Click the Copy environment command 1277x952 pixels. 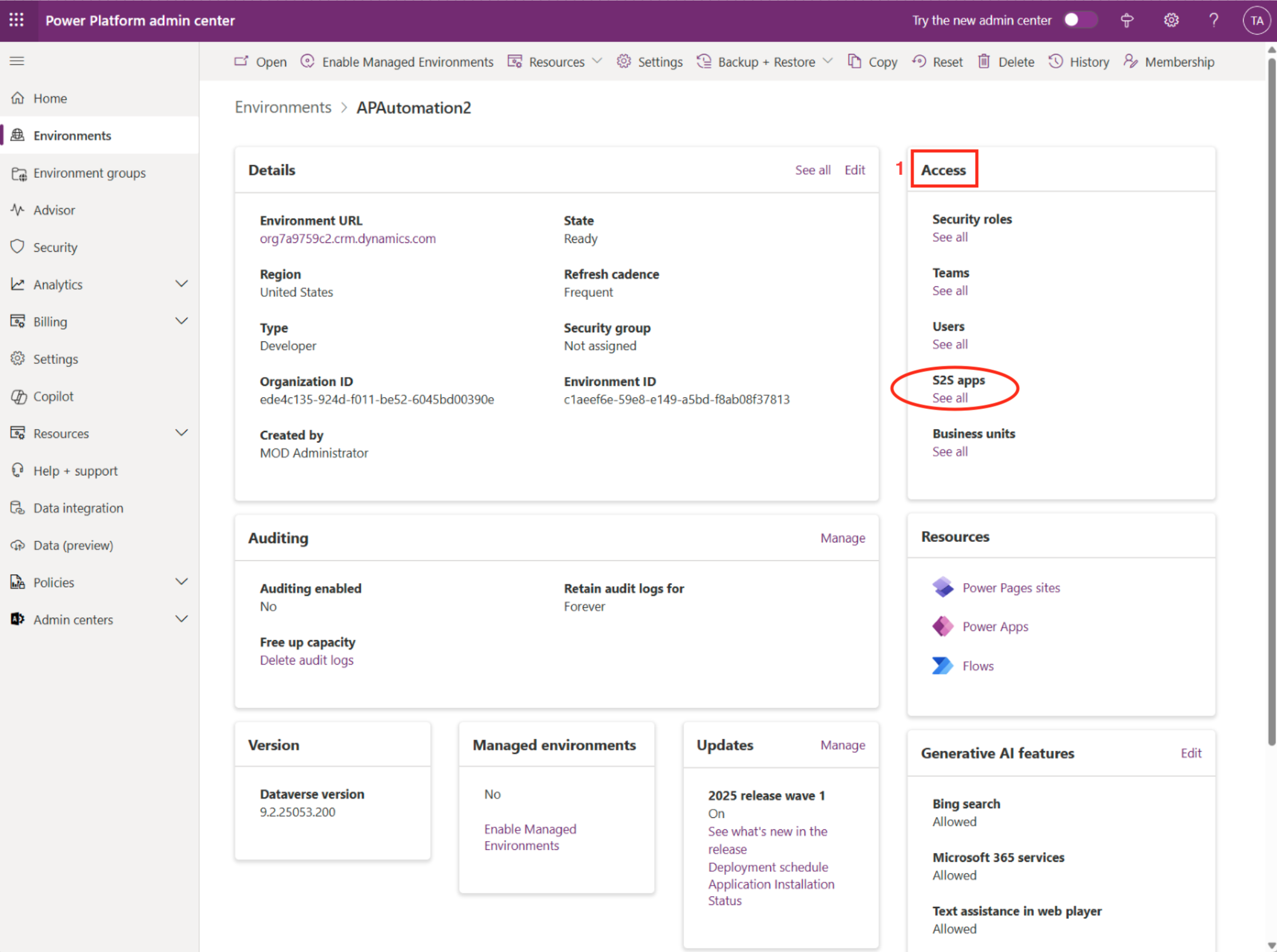872,61
